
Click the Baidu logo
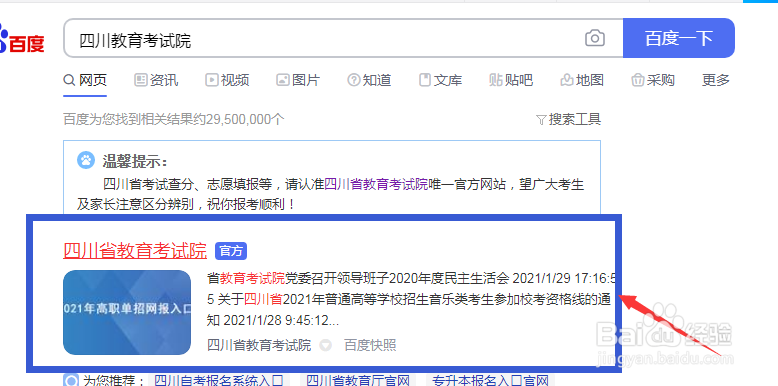(22, 40)
